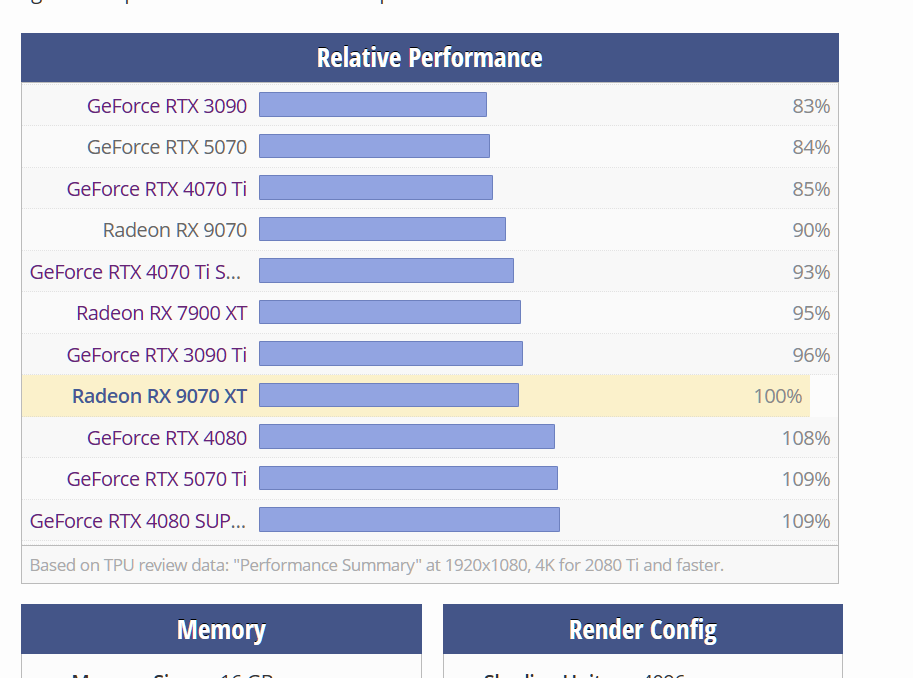The width and height of the screenshot is (913, 678).
Task: Click the 90% bar for Radeon RX 9070
Action: tap(383, 229)
